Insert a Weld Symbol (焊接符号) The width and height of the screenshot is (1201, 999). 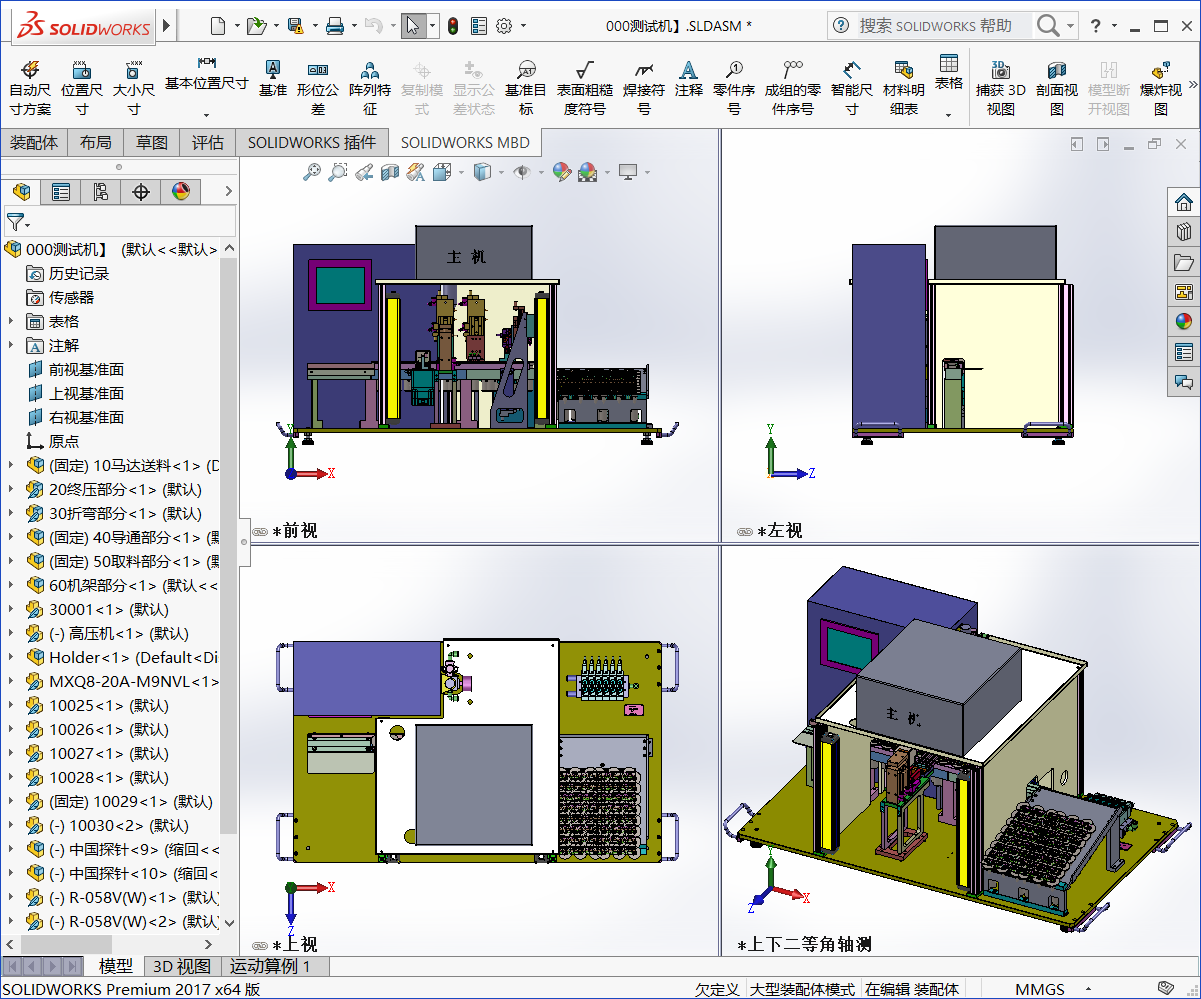point(644,87)
